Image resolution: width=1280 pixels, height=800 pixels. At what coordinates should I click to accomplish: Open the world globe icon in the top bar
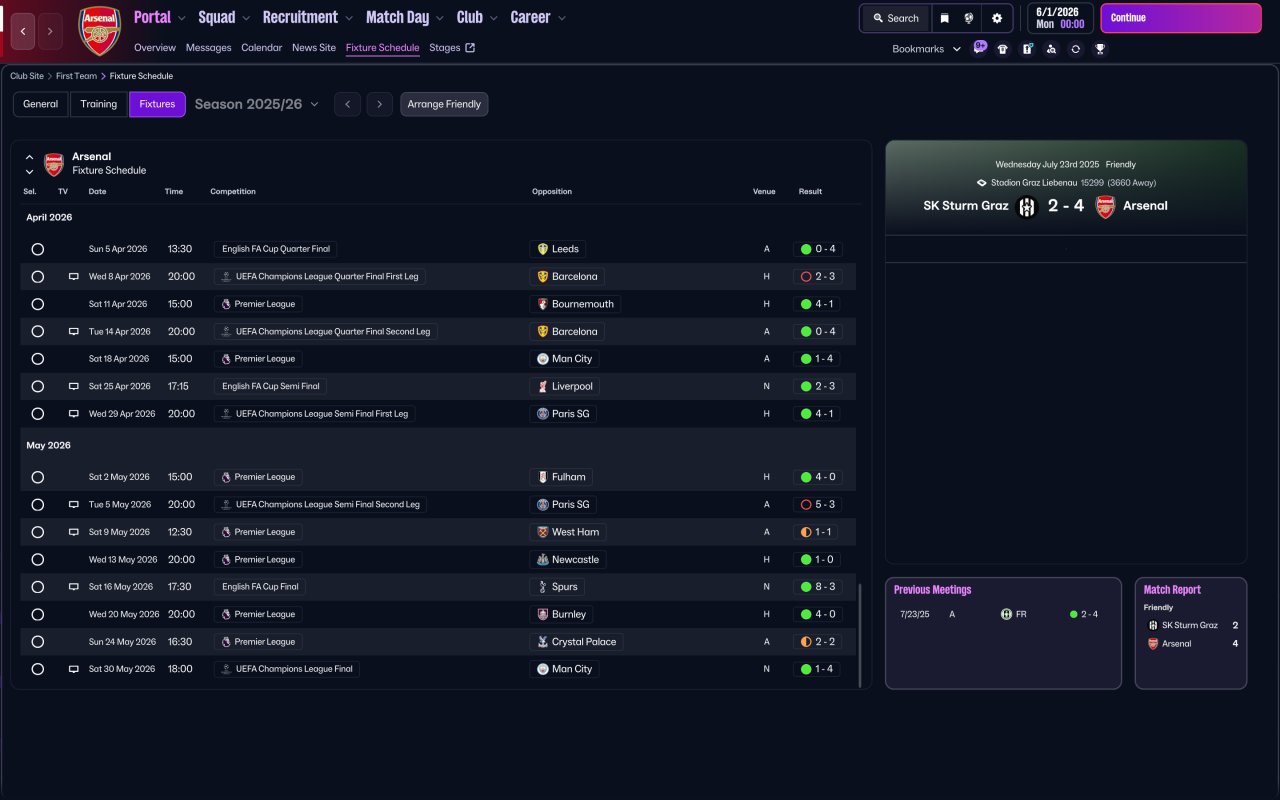tap(969, 18)
